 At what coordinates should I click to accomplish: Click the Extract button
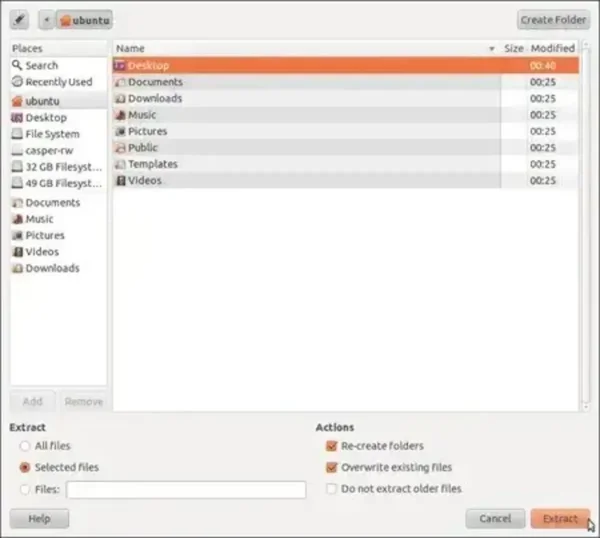[560, 518]
